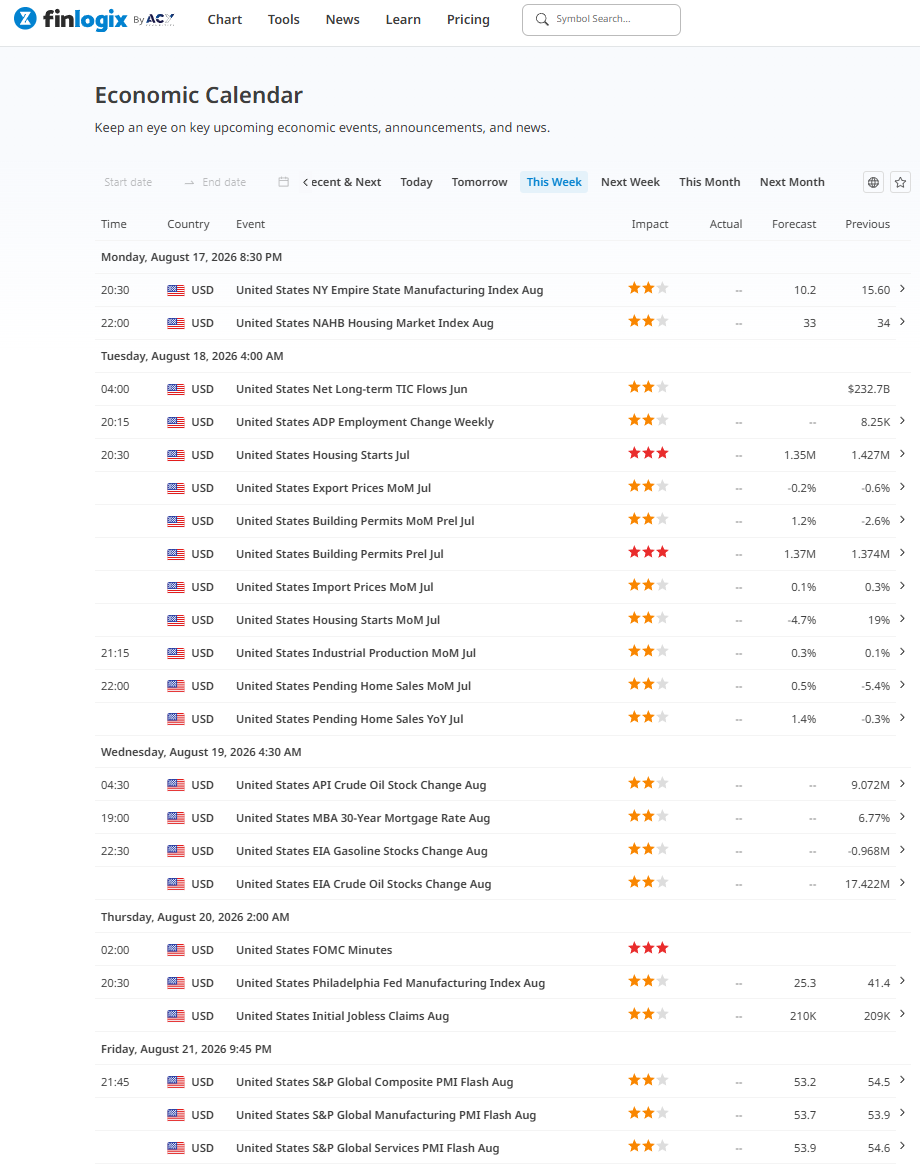The width and height of the screenshot is (920, 1172).
Task: Expand the Initial Jobless Claims Aug row
Action: coord(902,1014)
